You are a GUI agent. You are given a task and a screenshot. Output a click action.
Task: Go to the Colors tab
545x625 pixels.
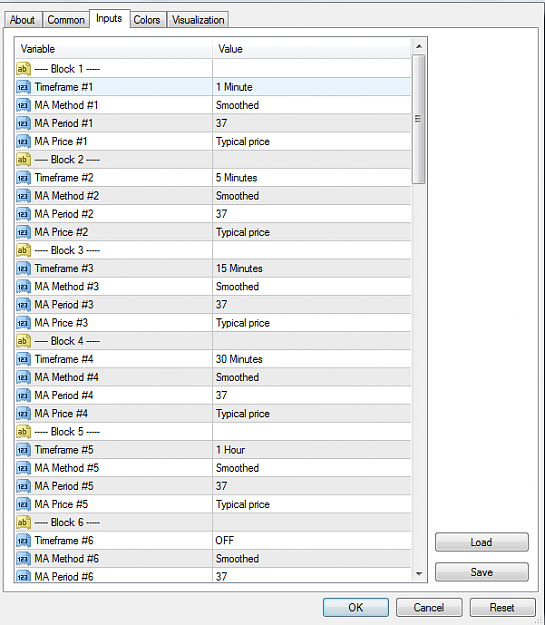pyautogui.click(x=147, y=20)
